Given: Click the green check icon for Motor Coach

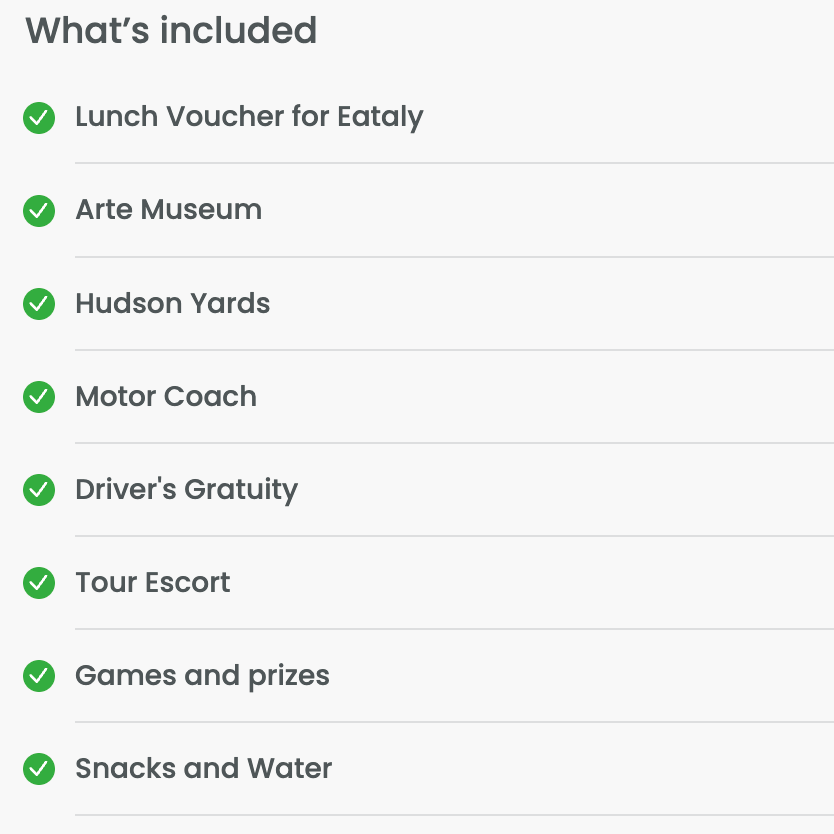Looking at the screenshot, I should click(39, 397).
